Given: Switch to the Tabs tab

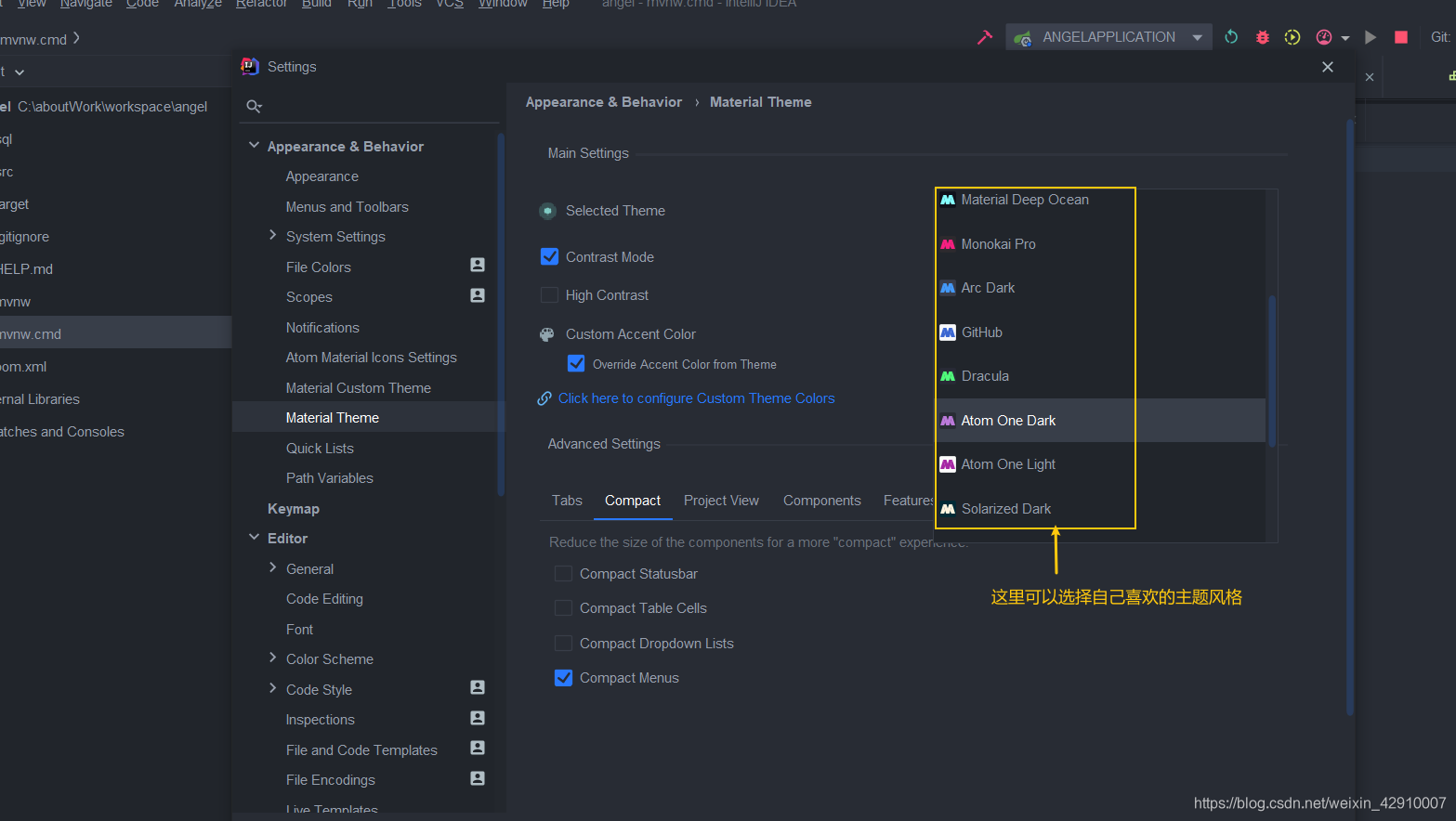Looking at the screenshot, I should click(567, 501).
